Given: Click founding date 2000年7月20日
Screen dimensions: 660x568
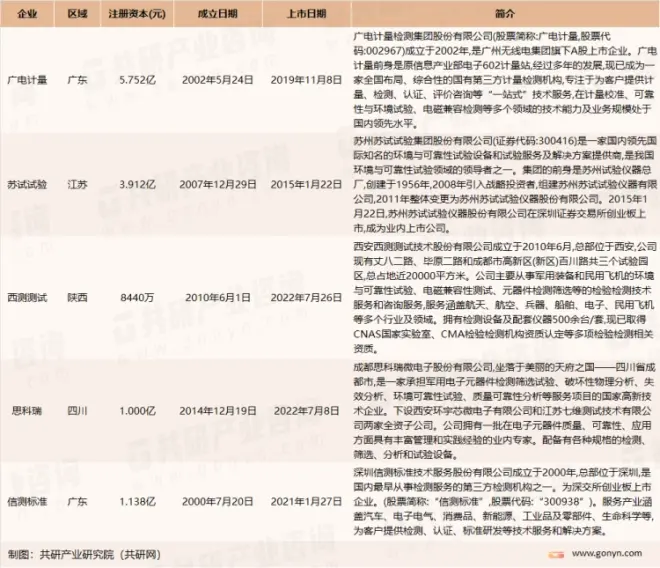Looking at the screenshot, I should pyautogui.click(x=218, y=501).
